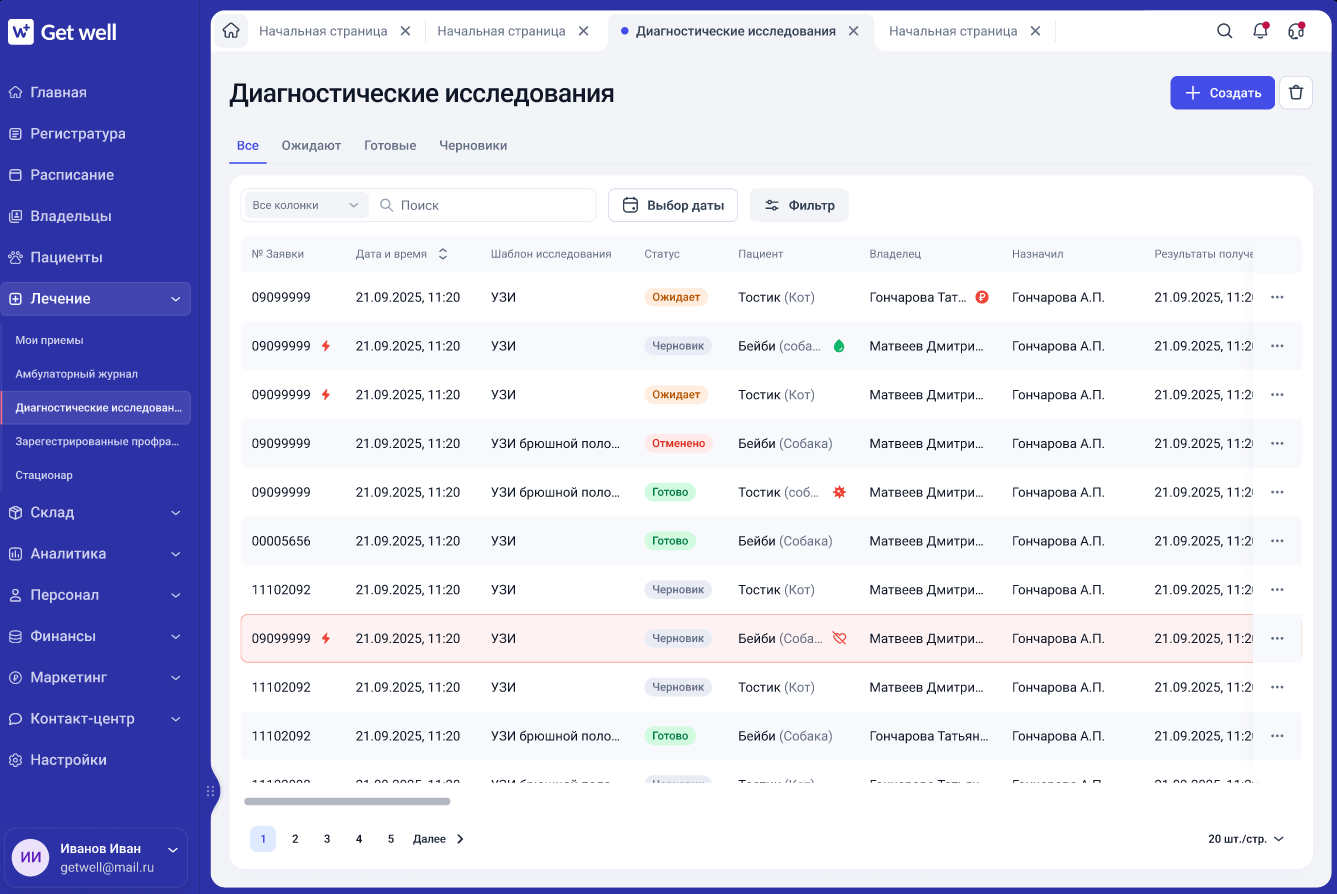1337x894 pixels.
Task: Click the ИИ user avatar
Action: click(x=30, y=858)
